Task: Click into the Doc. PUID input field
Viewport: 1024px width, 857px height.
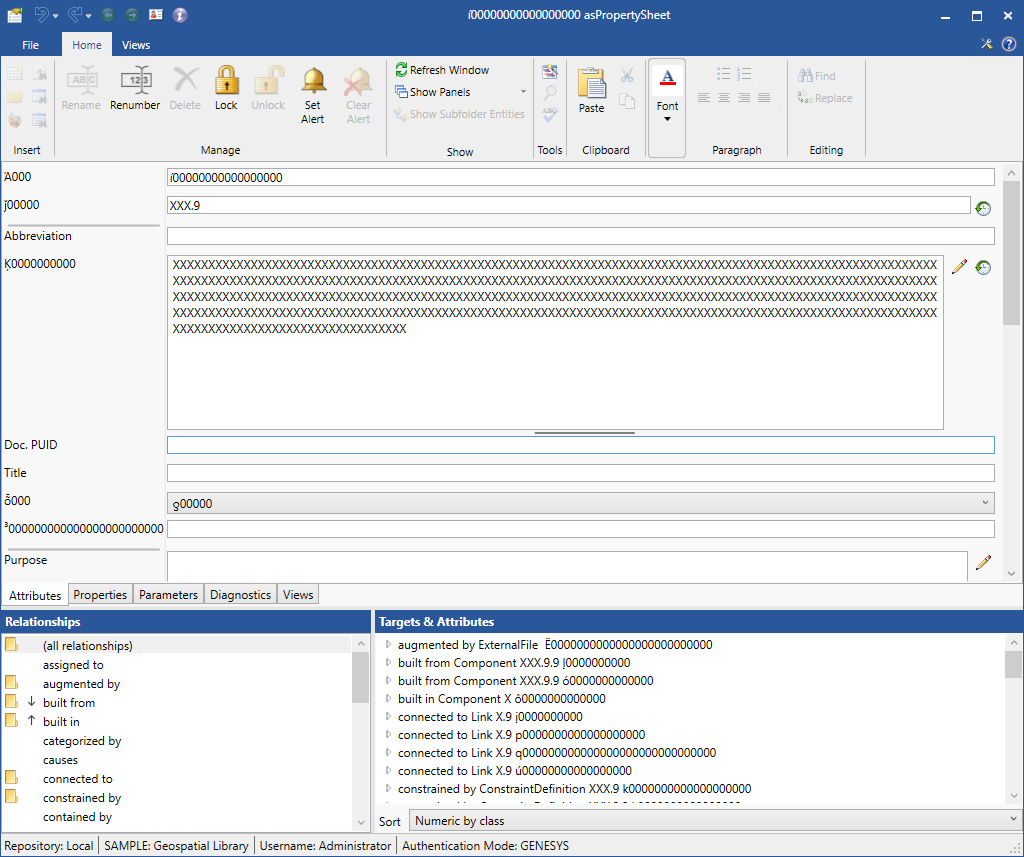Action: 580,445
